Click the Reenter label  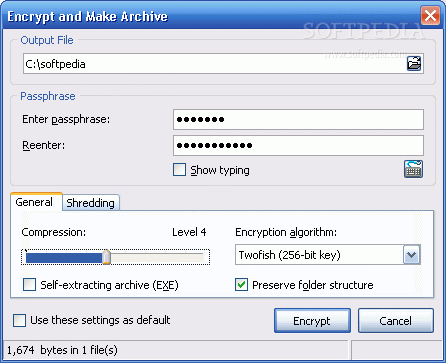[x=44, y=145]
